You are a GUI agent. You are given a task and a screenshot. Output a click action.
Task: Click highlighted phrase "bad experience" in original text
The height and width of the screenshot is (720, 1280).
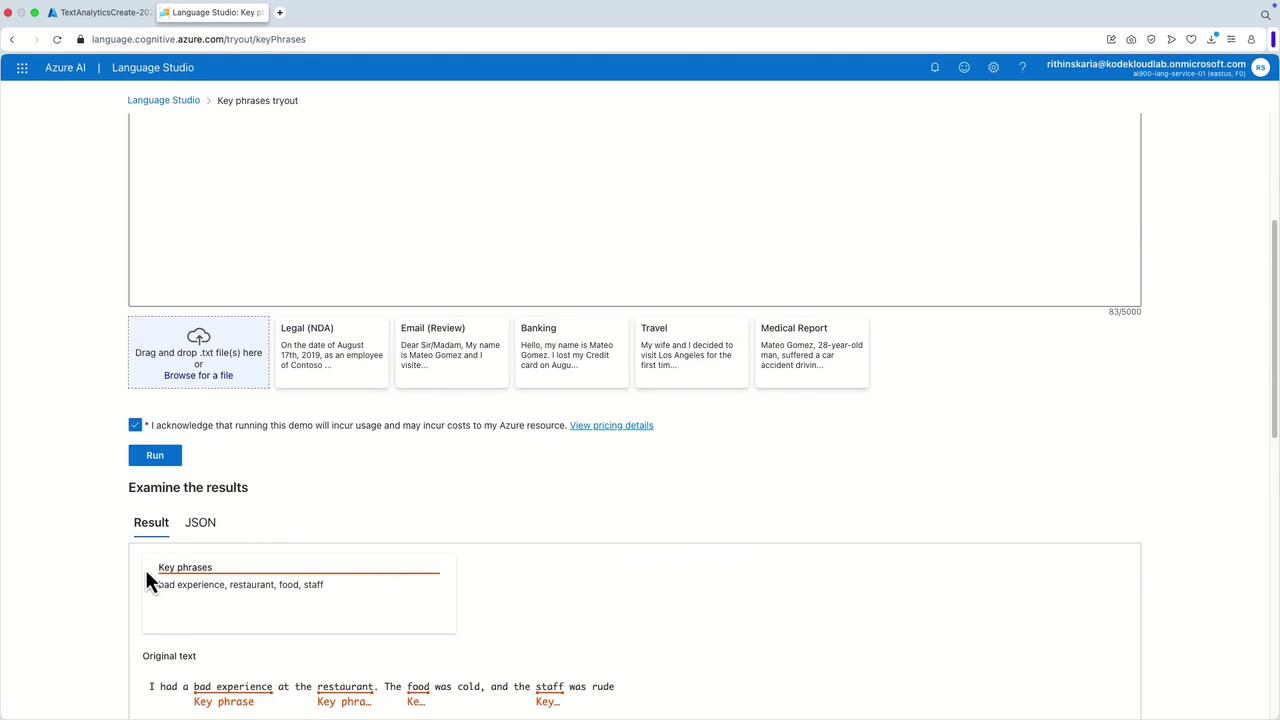coord(233,687)
